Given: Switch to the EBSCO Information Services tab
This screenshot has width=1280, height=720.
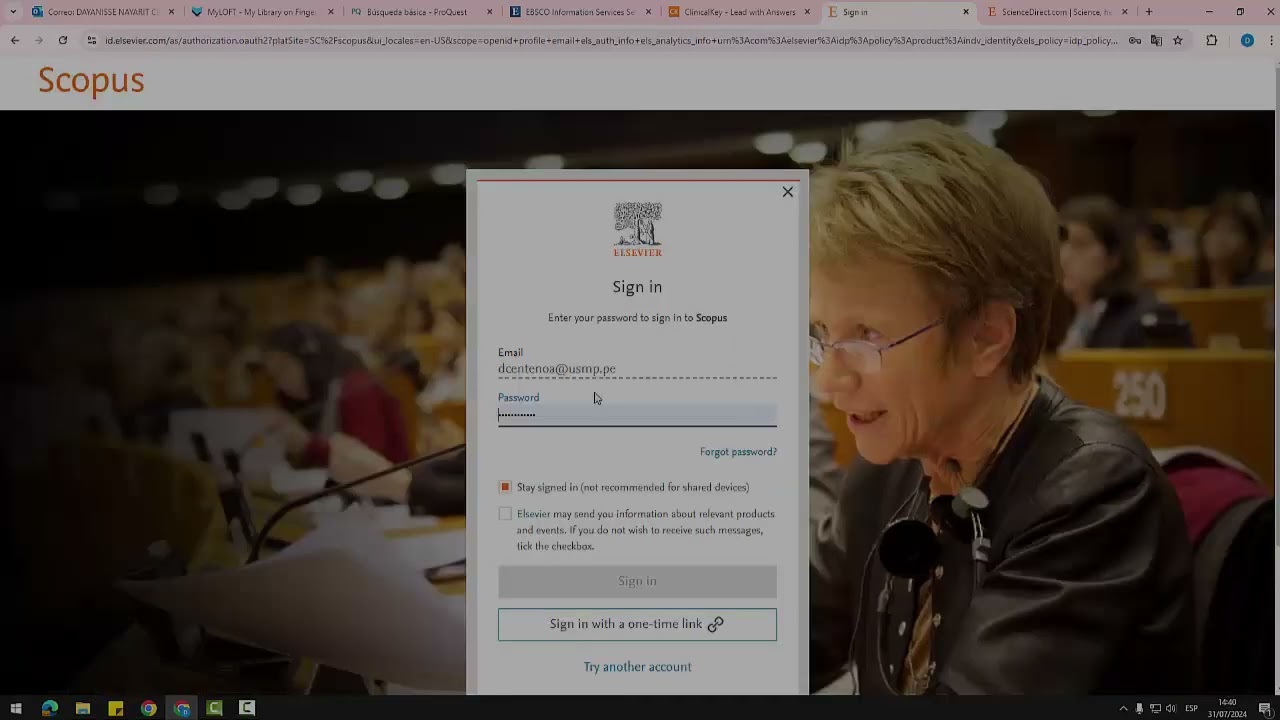Looking at the screenshot, I should (x=580, y=12).
